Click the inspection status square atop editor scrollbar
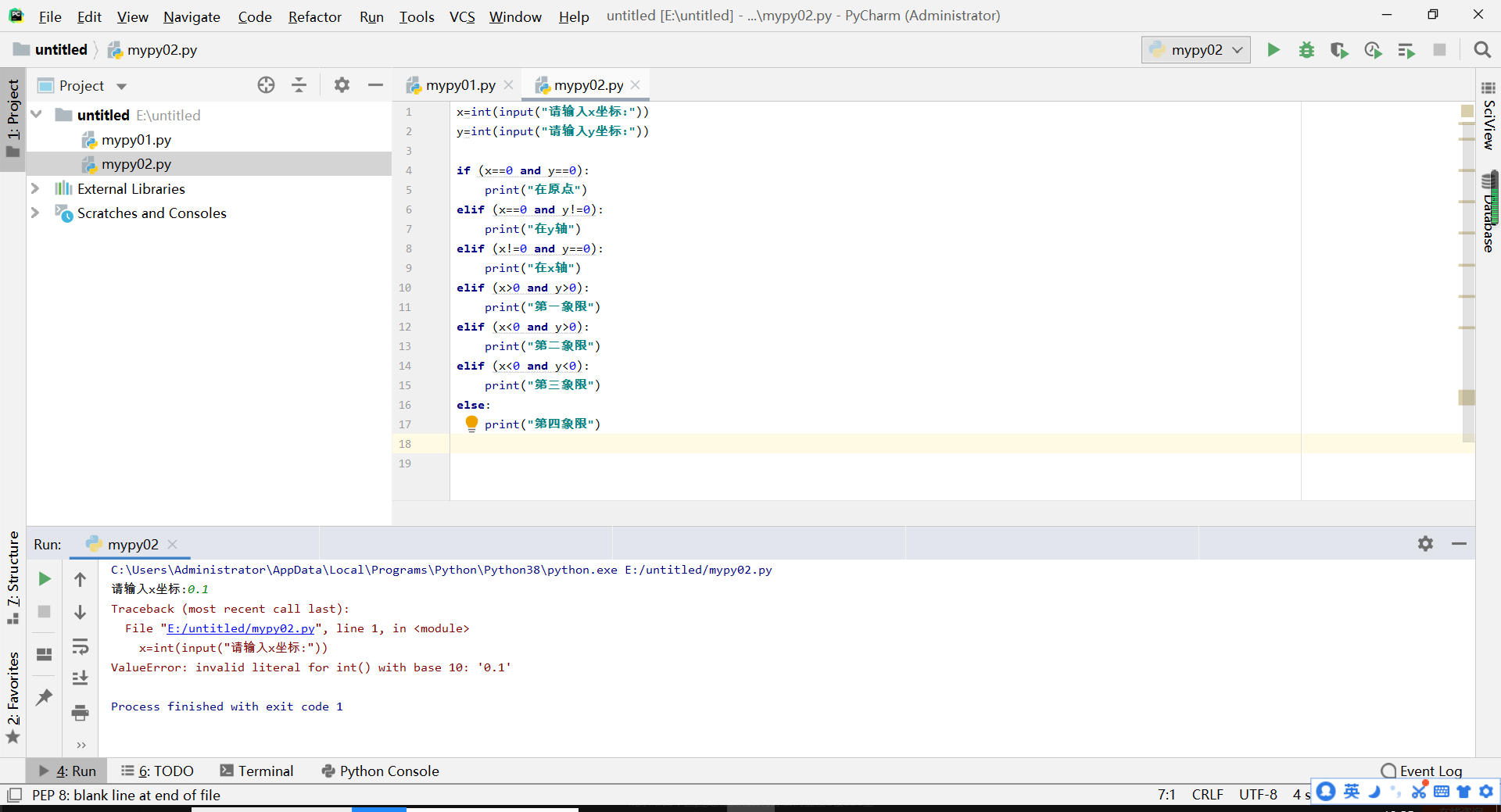Image resolution: width=1501 pixels, height=812 pixels. pos(1467,111)
